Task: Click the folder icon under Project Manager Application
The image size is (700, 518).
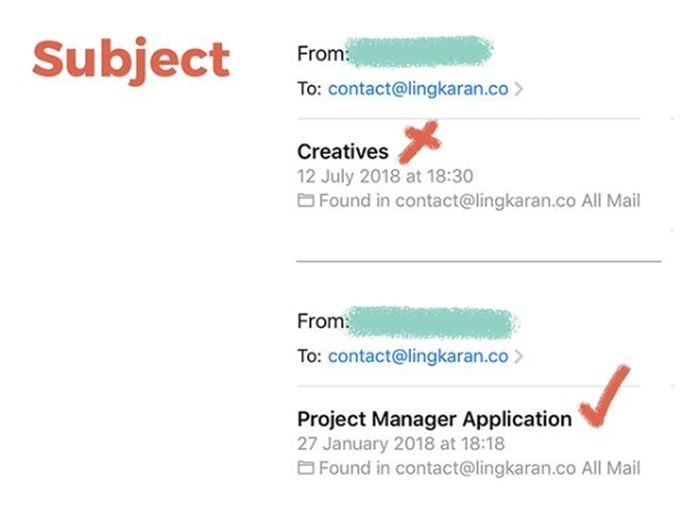Action: point(306,468)
